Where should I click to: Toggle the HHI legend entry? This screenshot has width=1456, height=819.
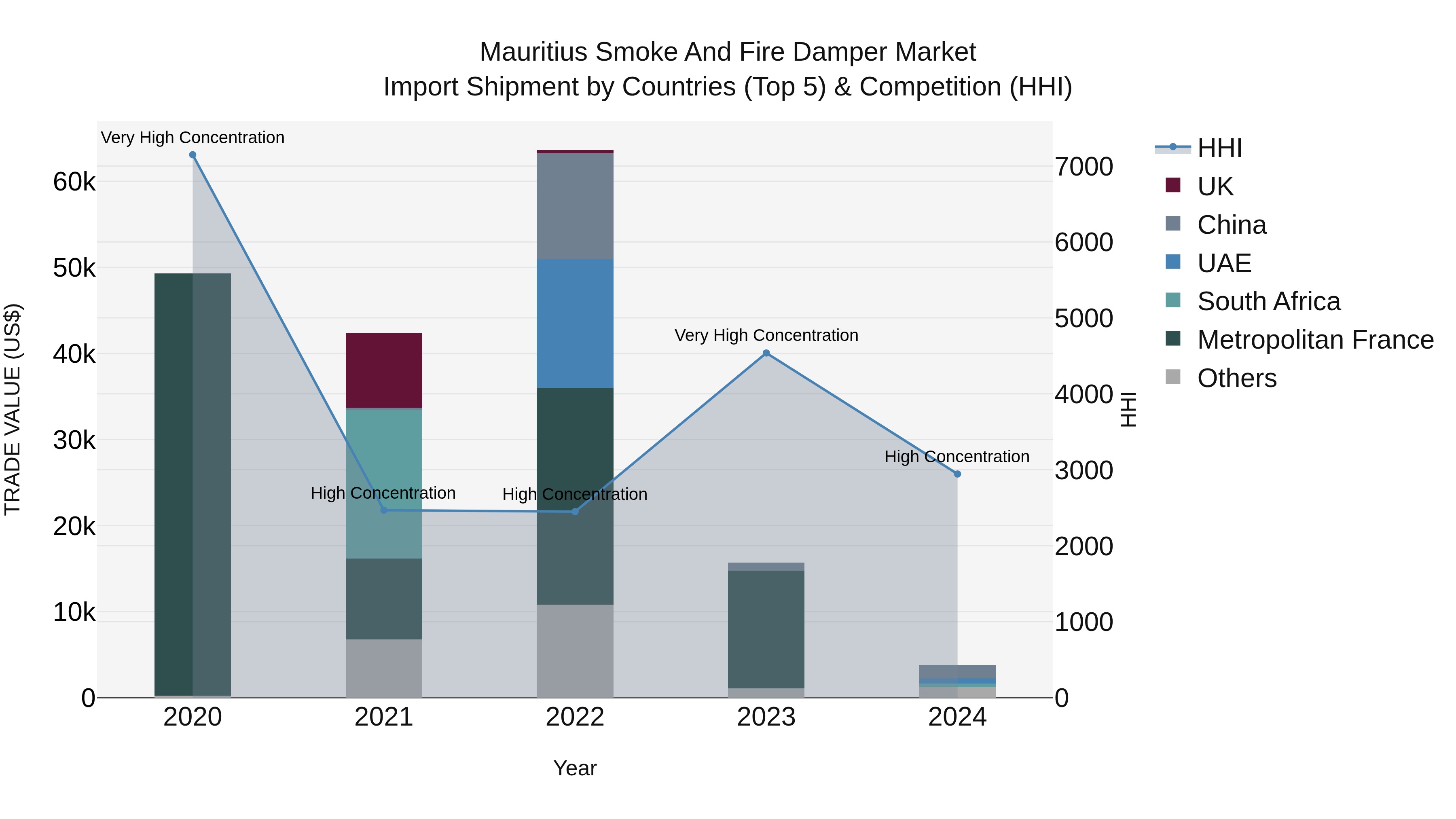tap(1198, 148)
